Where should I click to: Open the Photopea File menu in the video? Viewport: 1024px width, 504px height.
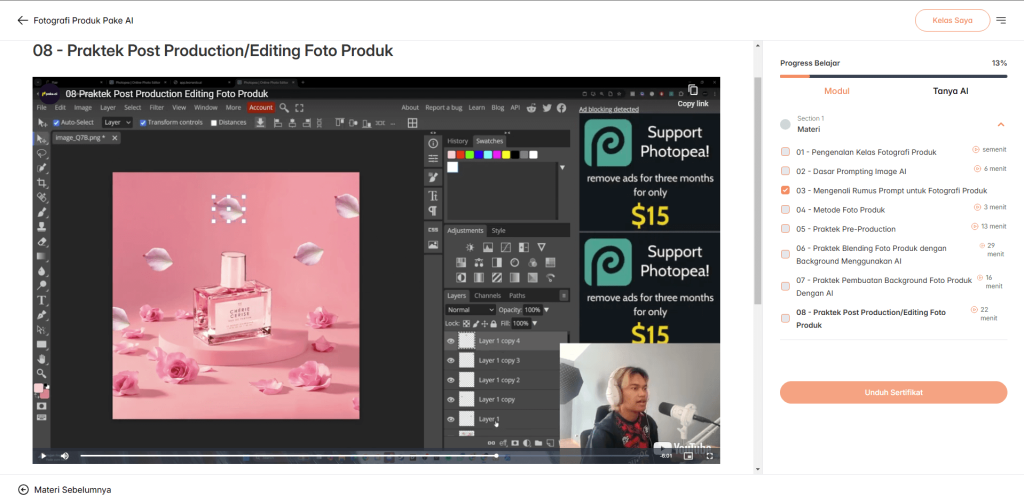pyautogui.click(x=41, y=108)
